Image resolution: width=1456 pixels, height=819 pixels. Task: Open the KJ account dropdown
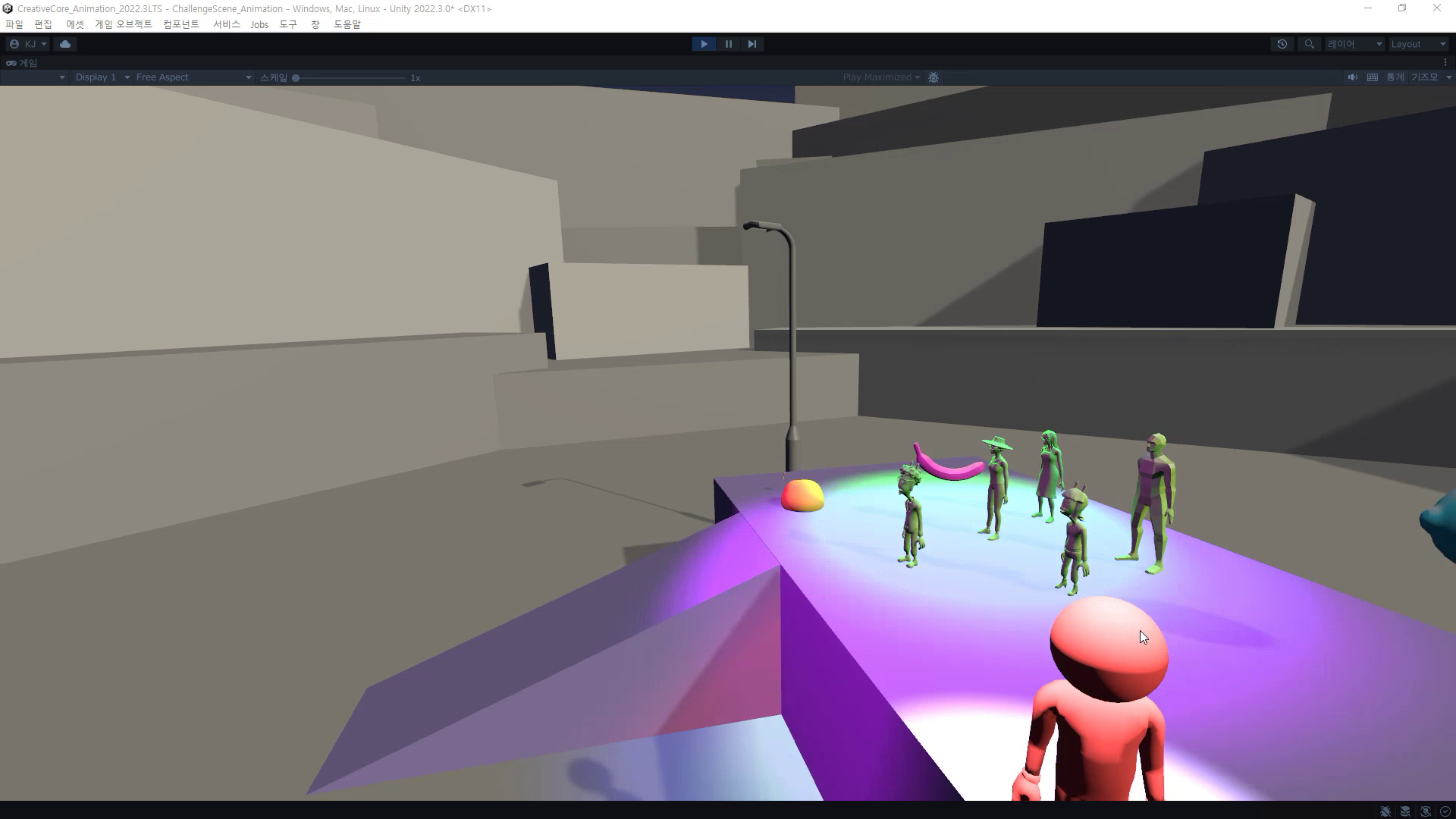coord(29,44)
